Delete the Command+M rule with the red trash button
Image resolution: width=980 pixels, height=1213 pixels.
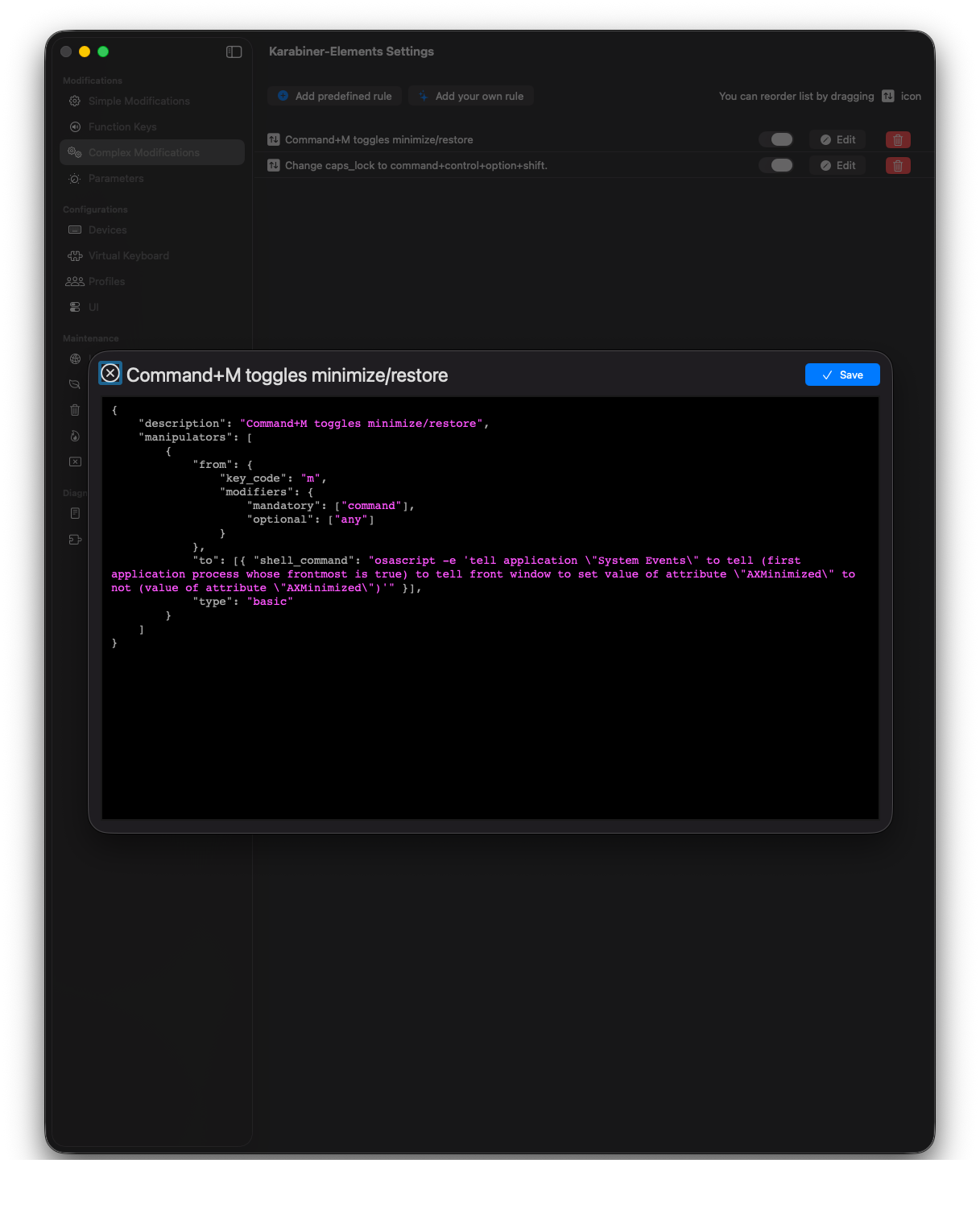tap(898, 139)
